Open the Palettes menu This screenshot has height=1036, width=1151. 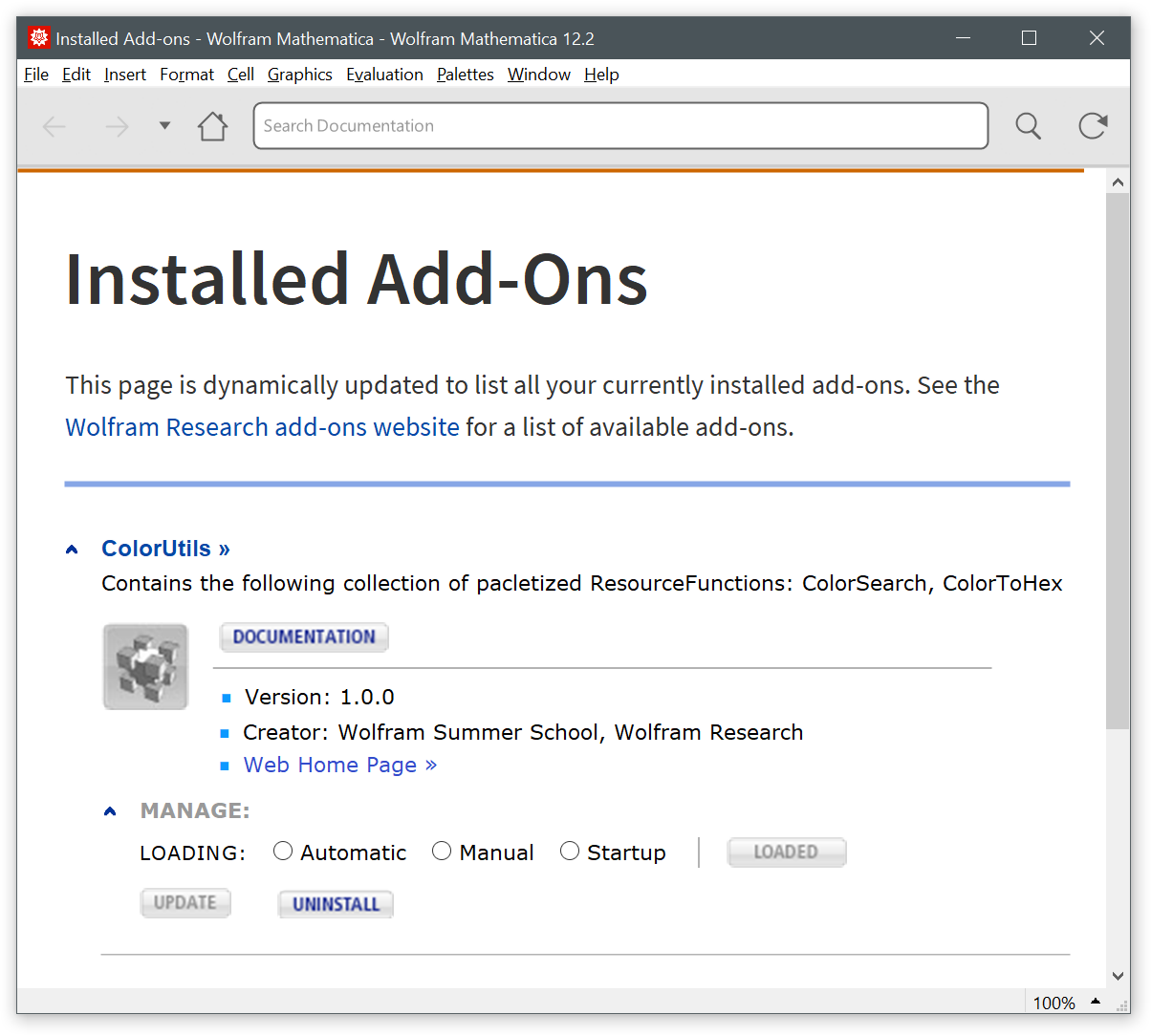[x=465, y=75]
